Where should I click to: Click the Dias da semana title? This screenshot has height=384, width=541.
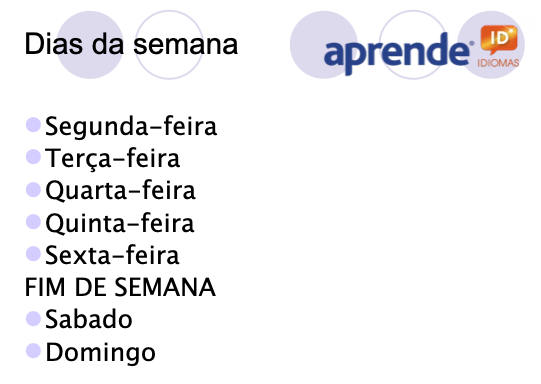pyautogui.click(x=131, y=45)
